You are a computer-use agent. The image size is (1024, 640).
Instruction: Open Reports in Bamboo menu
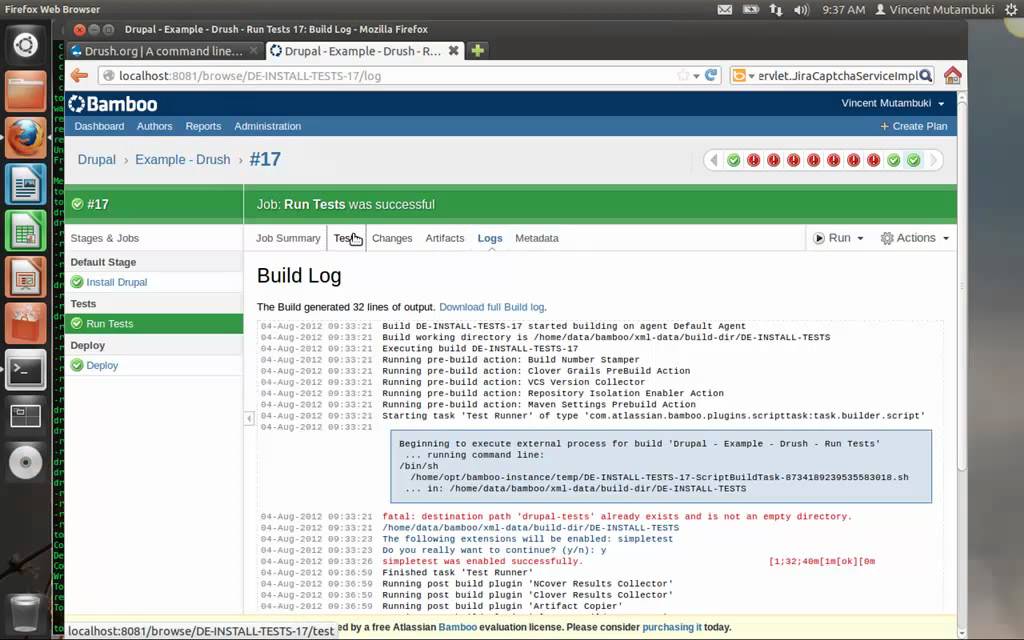tap(203, 126)
